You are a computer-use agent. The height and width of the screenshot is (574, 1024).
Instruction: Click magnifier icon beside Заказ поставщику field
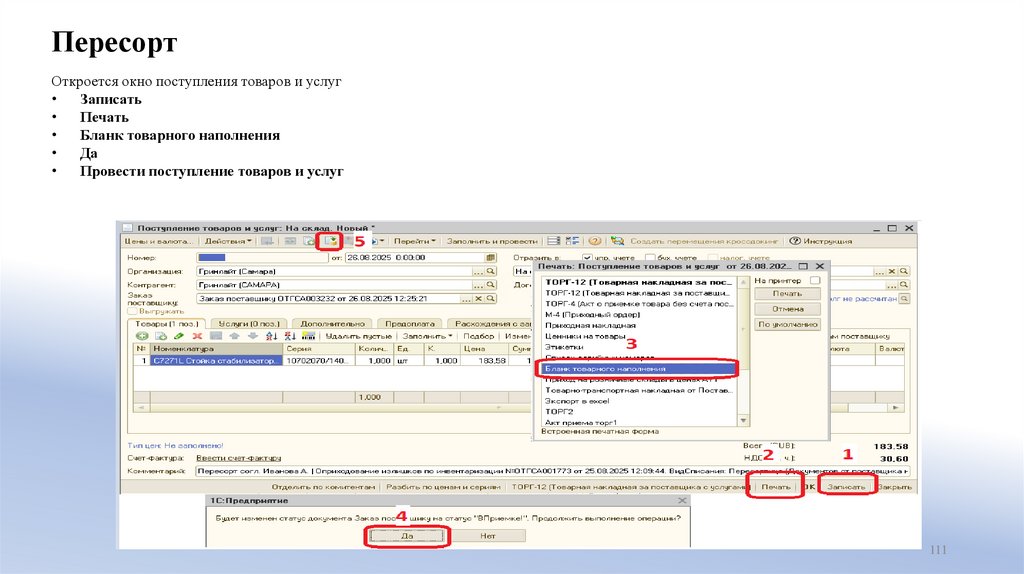[491, 298]
